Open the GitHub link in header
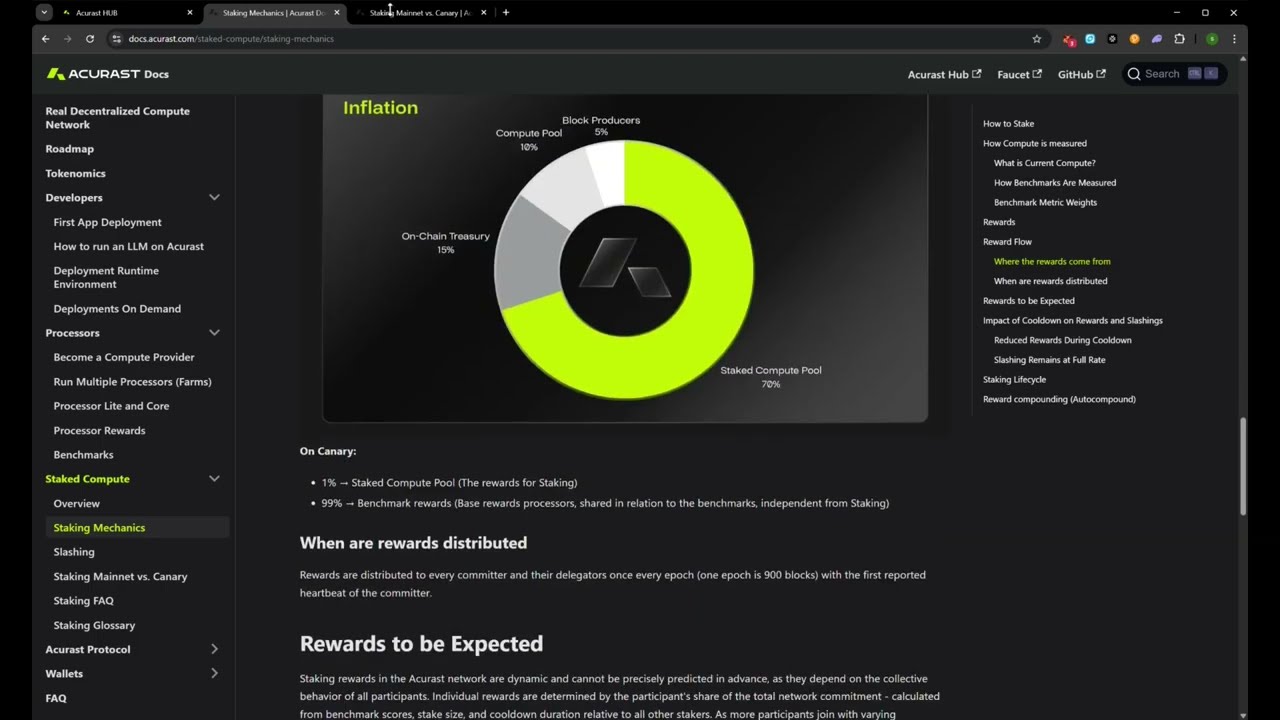Screen dimensions: 1280x720 1082,74
